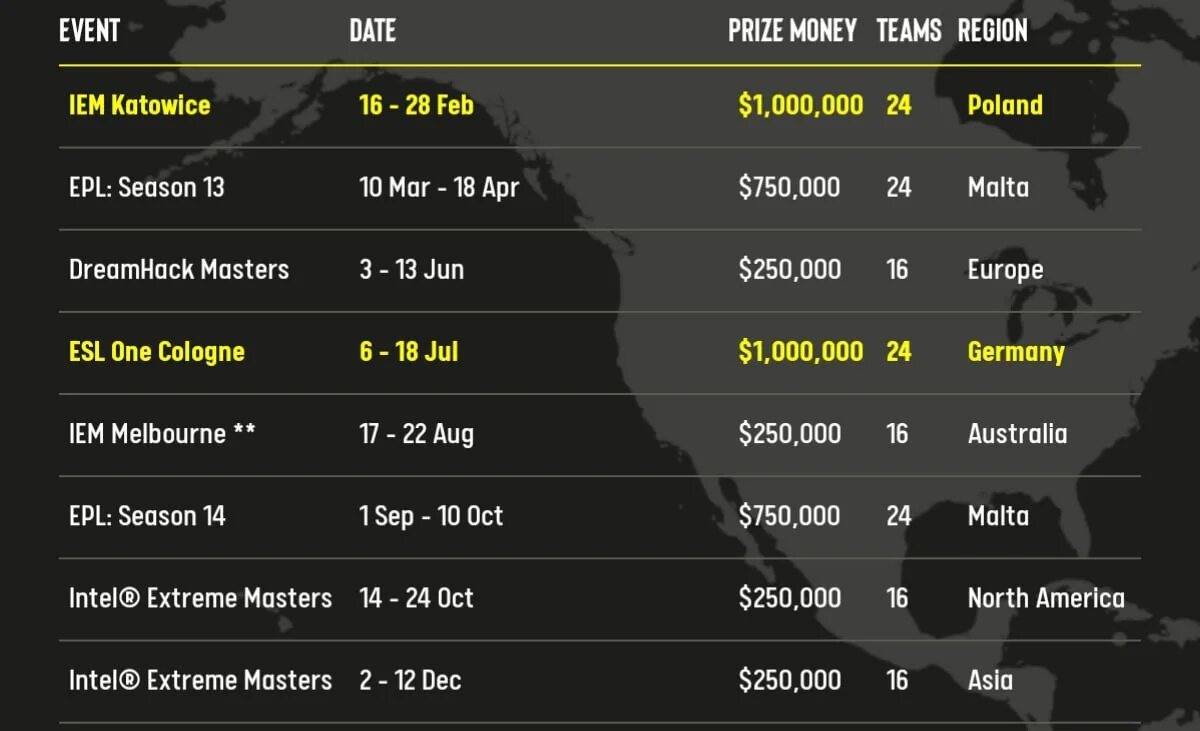Open the EPL: Season 13 event
Viewport: 1200px width, 731px height.
pos(147,187)
